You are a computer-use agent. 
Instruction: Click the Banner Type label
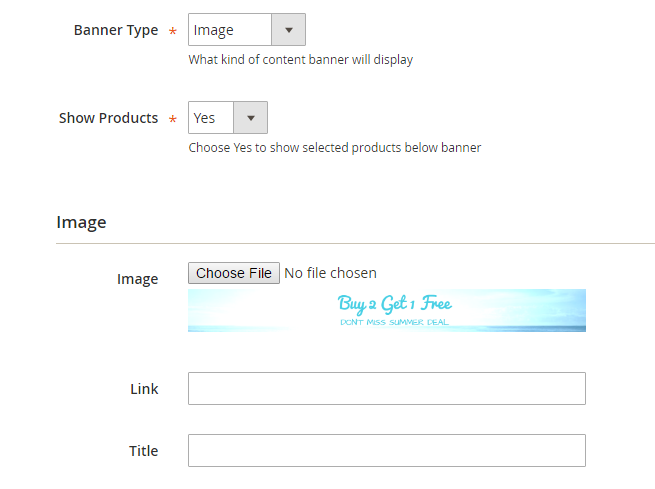point(116,30)
